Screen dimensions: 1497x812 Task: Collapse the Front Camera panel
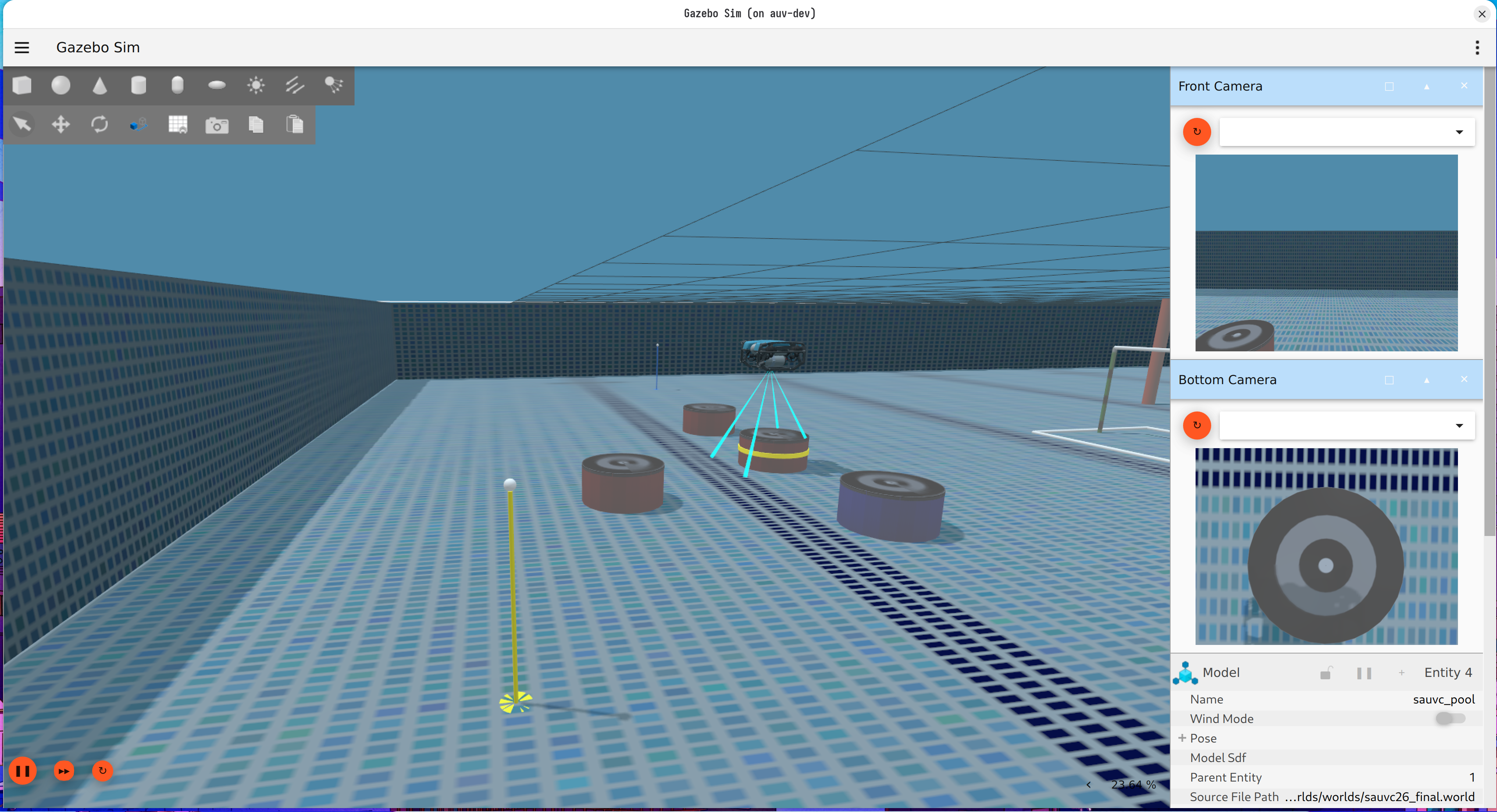click(x=1426, y=87)
